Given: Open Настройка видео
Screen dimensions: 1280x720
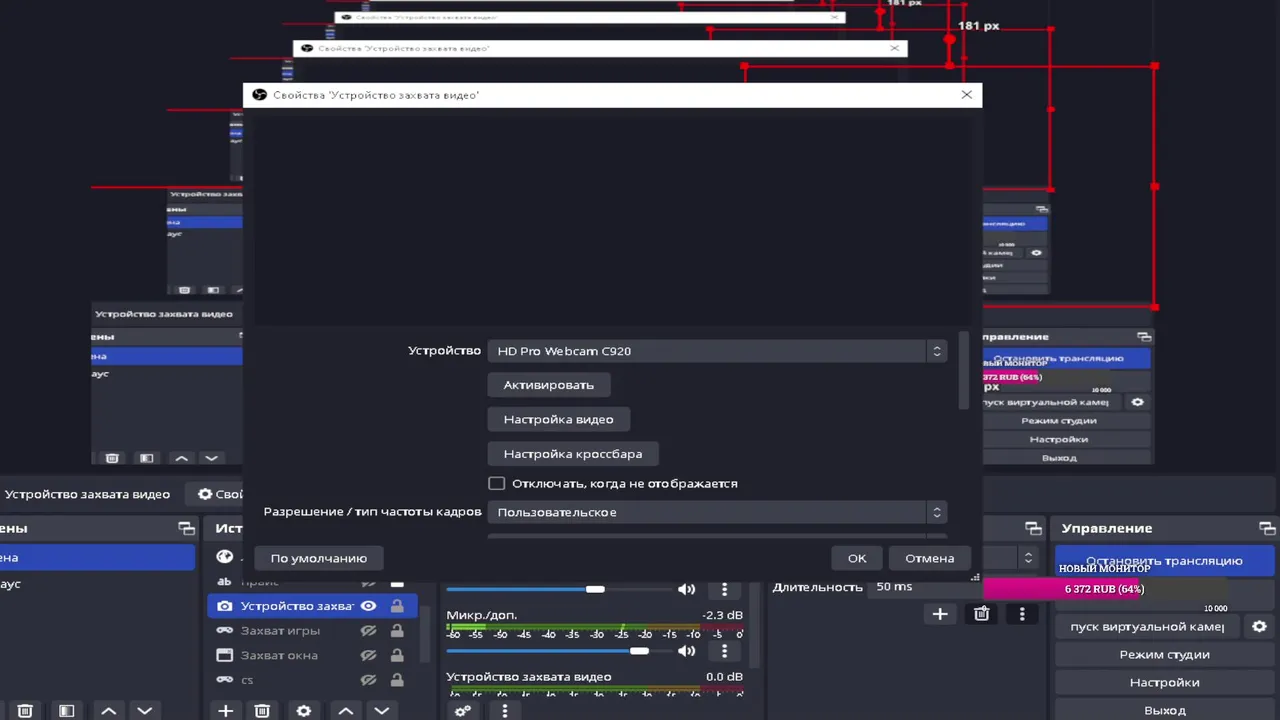Looking at the screenshot, I should [558, 419].
